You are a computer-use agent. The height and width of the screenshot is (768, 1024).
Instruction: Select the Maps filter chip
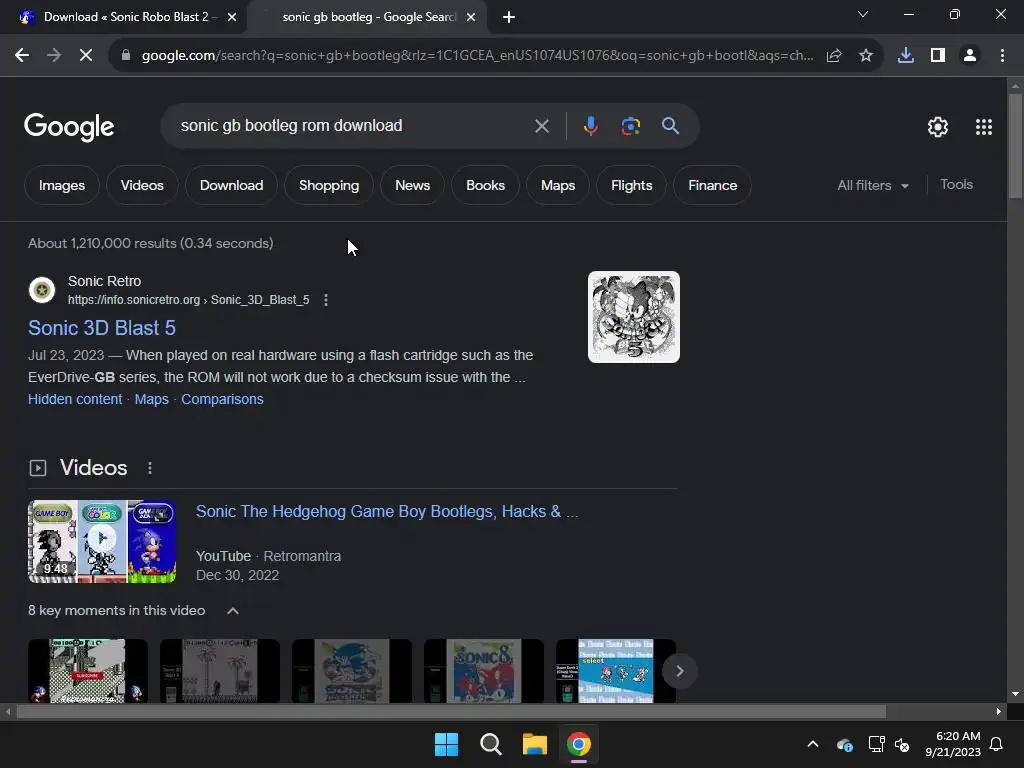pos(558,185)
